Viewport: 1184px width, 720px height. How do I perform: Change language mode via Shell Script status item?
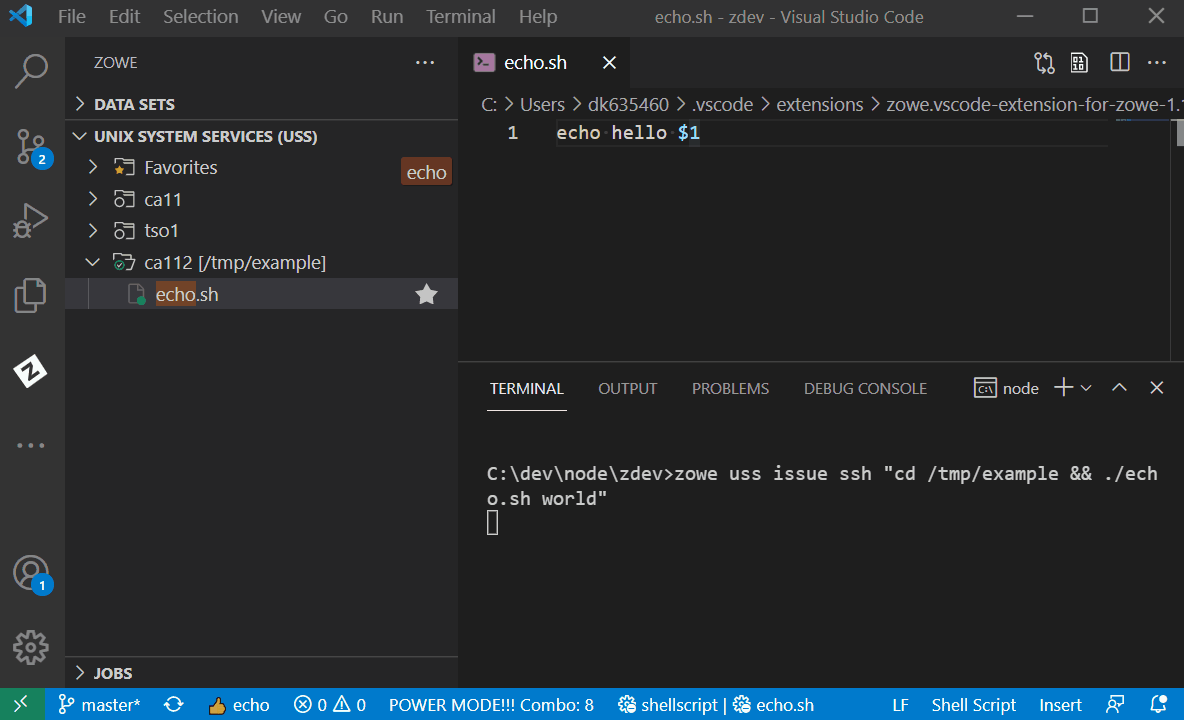pyautogui.click(x=973, y=704)
